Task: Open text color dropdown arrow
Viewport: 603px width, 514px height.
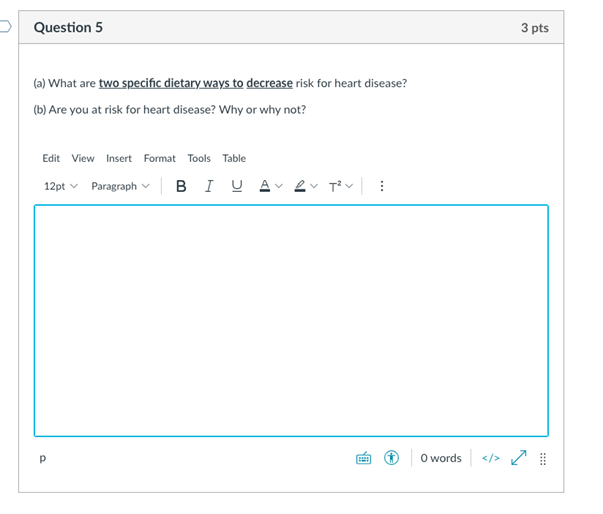Action: [x=279, y=186]
